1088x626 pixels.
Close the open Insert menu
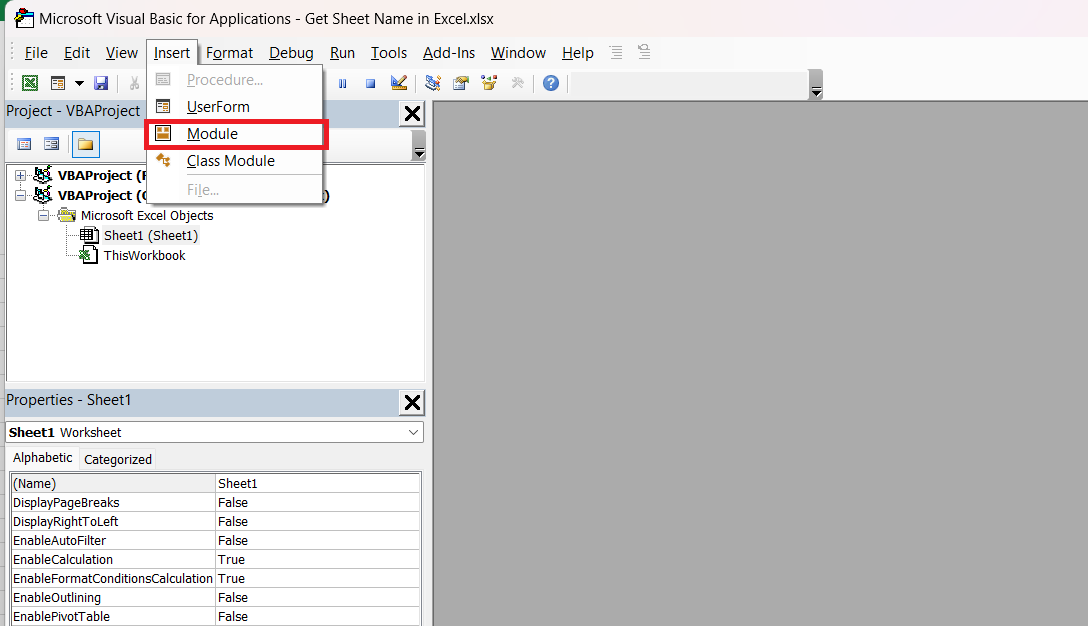click(171, 53)
